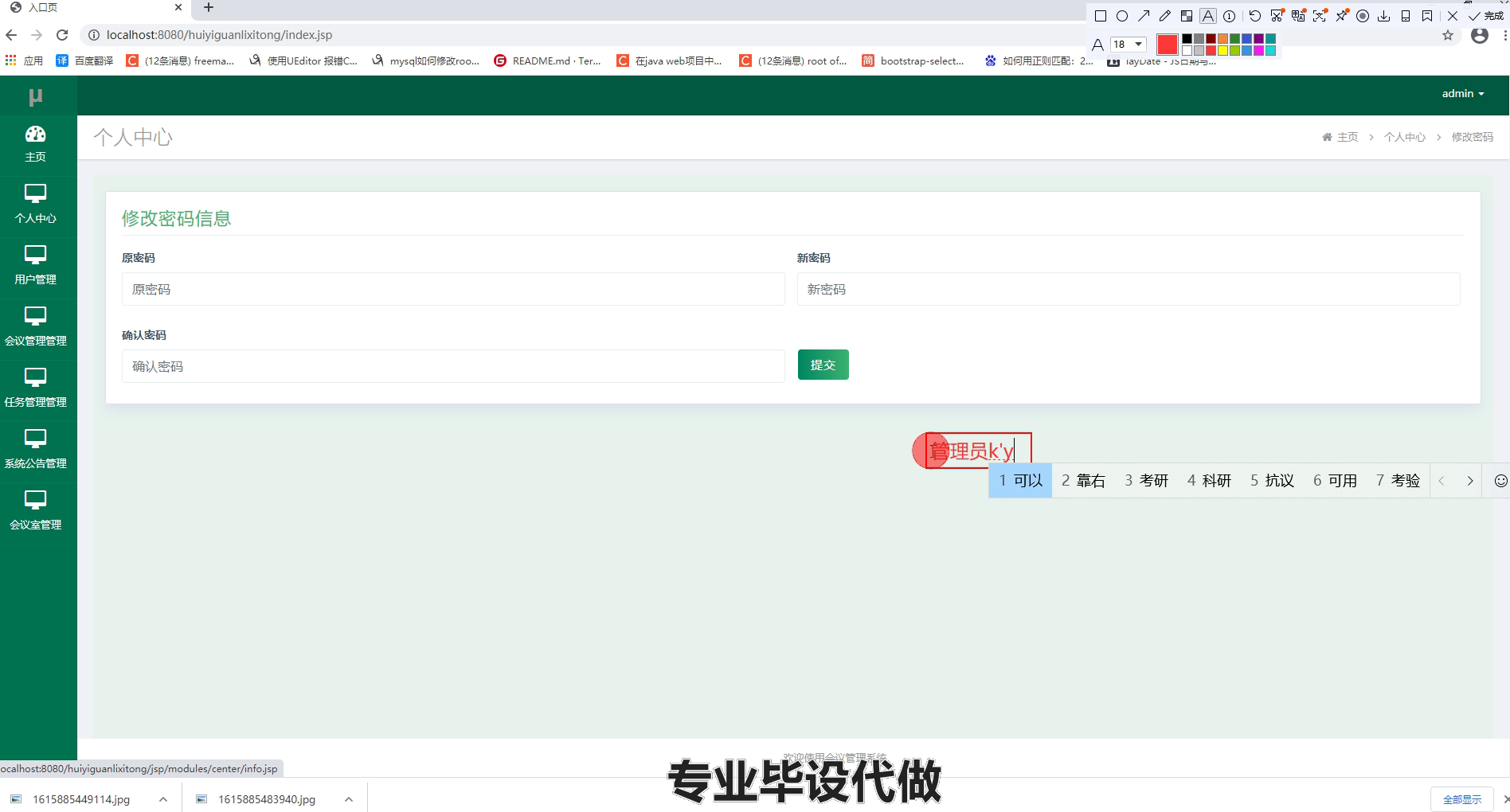
Task: Open 任务管理管理 in the sidebar
Action: click(36, 388)
